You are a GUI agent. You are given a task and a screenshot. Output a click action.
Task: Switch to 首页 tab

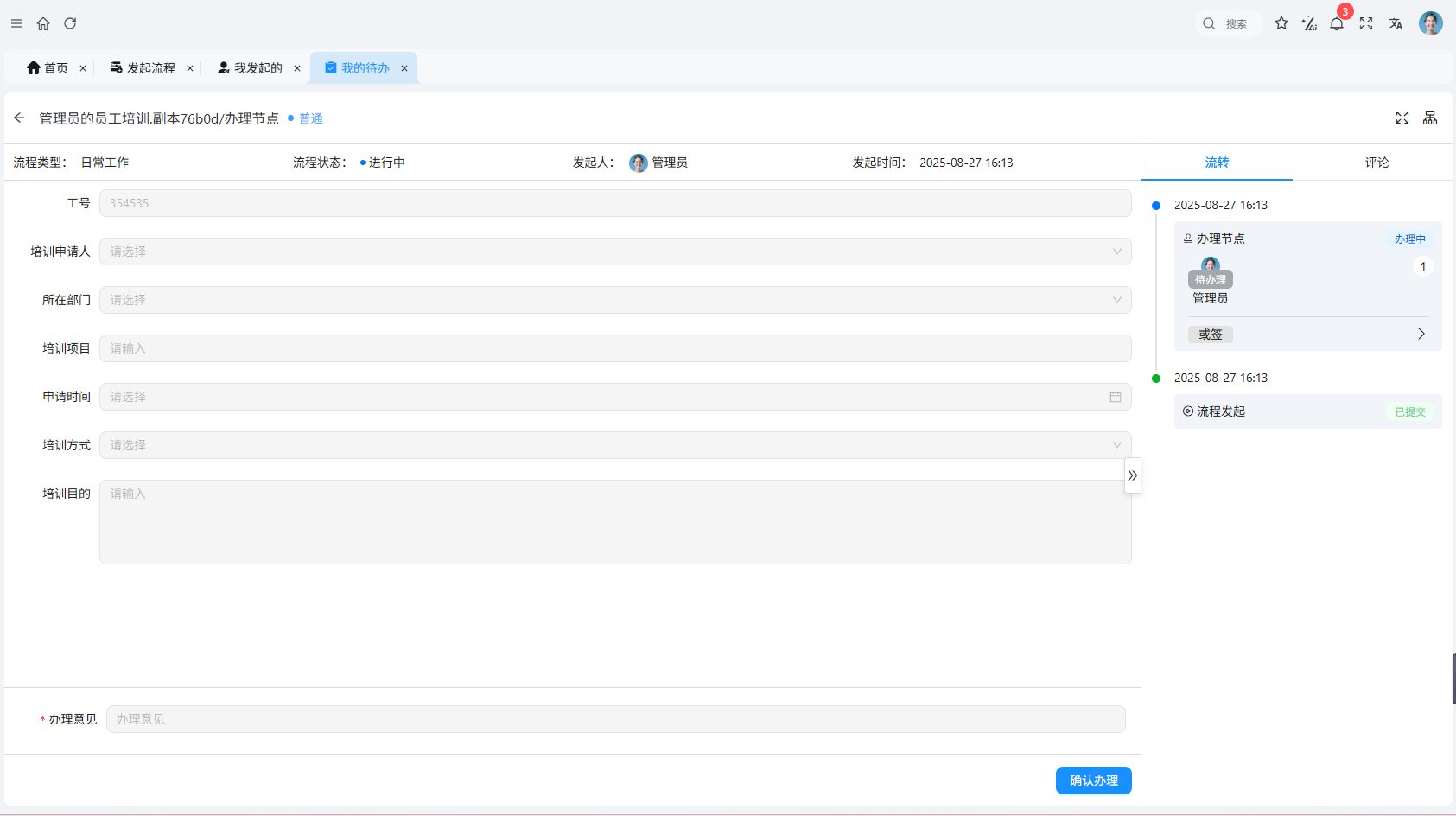click(48, 68)
